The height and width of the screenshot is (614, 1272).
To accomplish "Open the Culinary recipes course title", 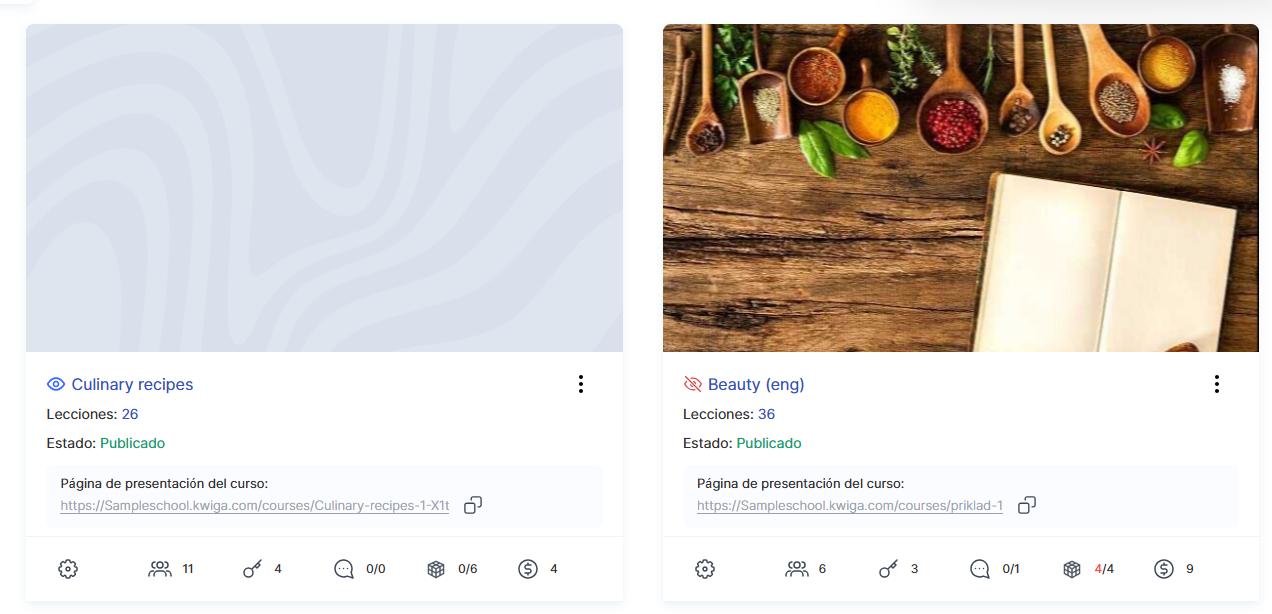I will click(132, 384).
